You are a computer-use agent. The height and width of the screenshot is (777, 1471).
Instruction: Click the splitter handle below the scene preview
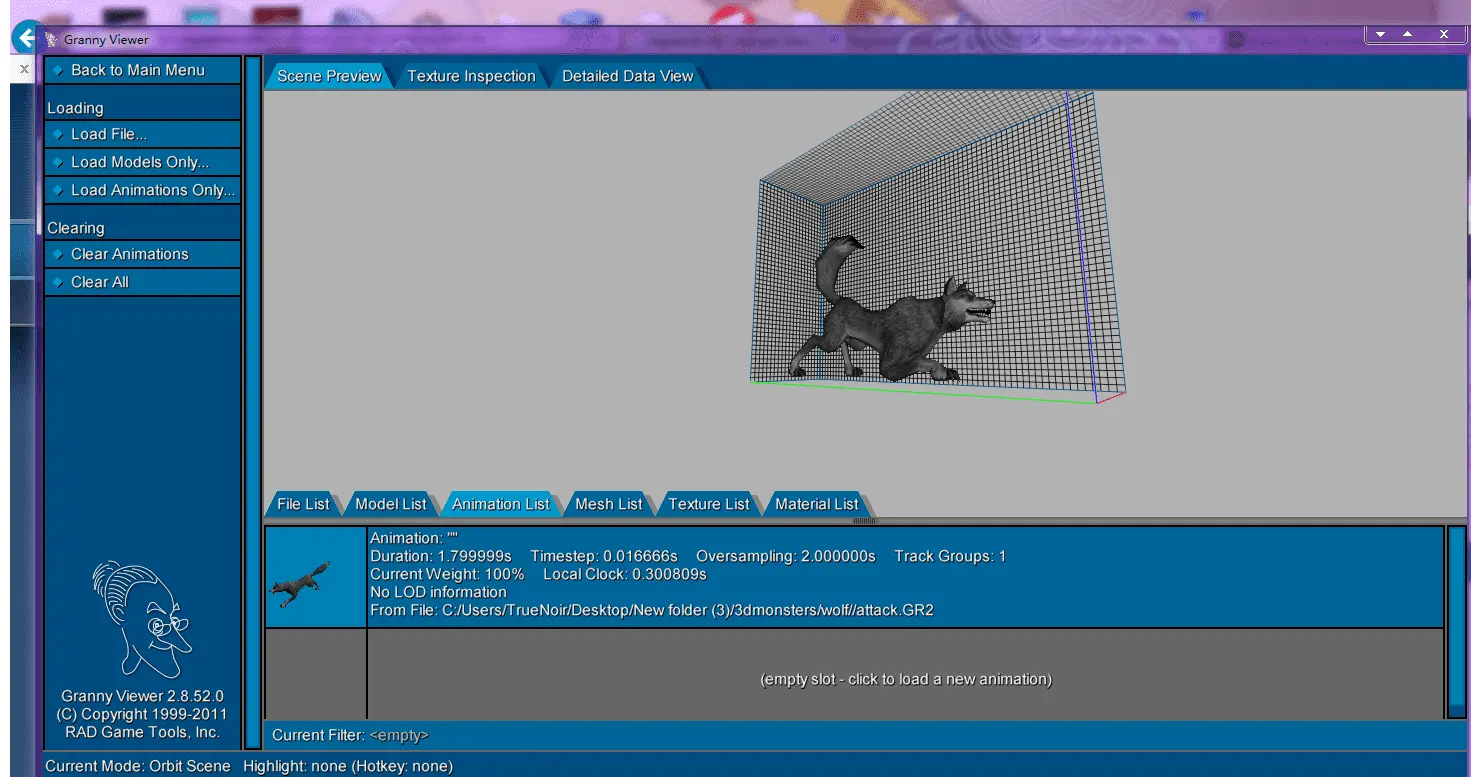click(x=865, y=520)
